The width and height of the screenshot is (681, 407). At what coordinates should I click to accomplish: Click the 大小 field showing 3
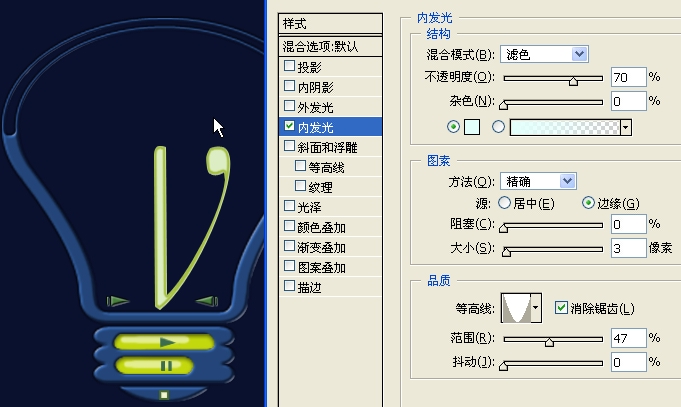[628, 248]
